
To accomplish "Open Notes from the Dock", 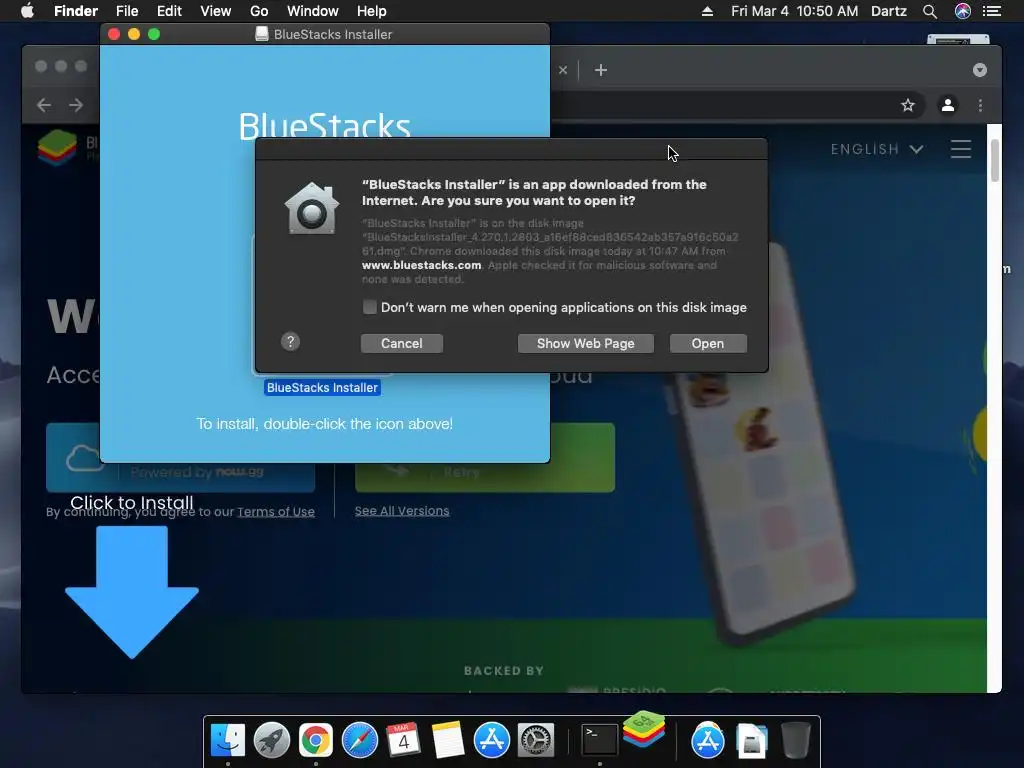I will tap(448, 741).
